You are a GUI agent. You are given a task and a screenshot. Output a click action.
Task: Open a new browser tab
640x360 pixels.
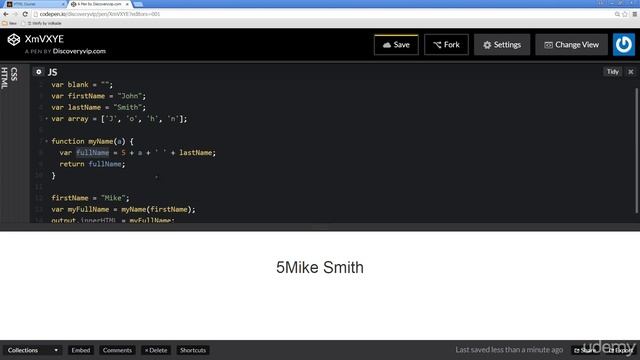point(138,4)
